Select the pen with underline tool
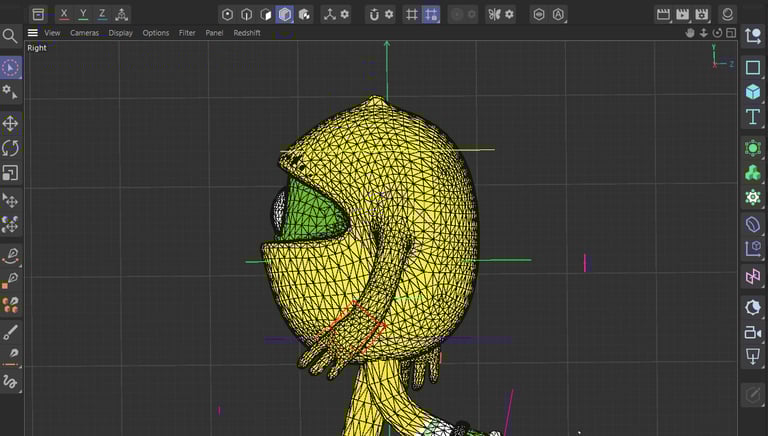The image size is (768, 436). click(10, 357)
